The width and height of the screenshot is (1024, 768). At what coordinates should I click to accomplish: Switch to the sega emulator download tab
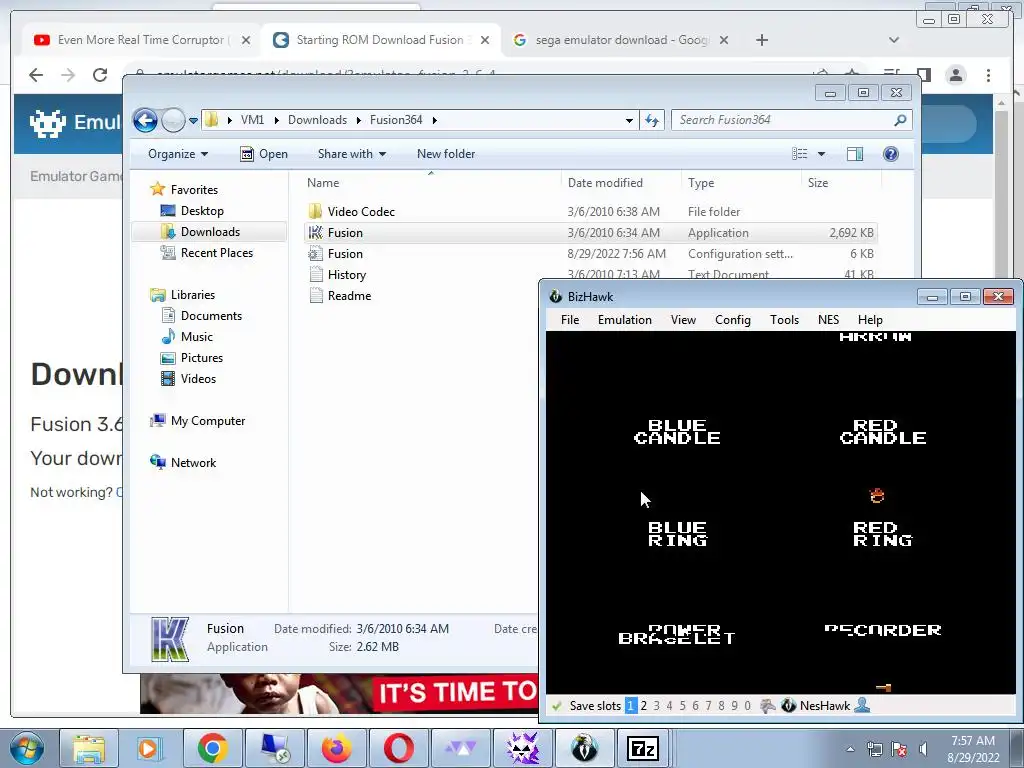[x=621, y=40]
